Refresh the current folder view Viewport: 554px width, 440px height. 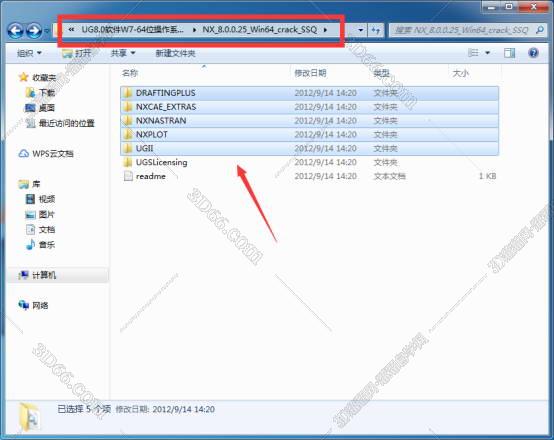(376, 30)
